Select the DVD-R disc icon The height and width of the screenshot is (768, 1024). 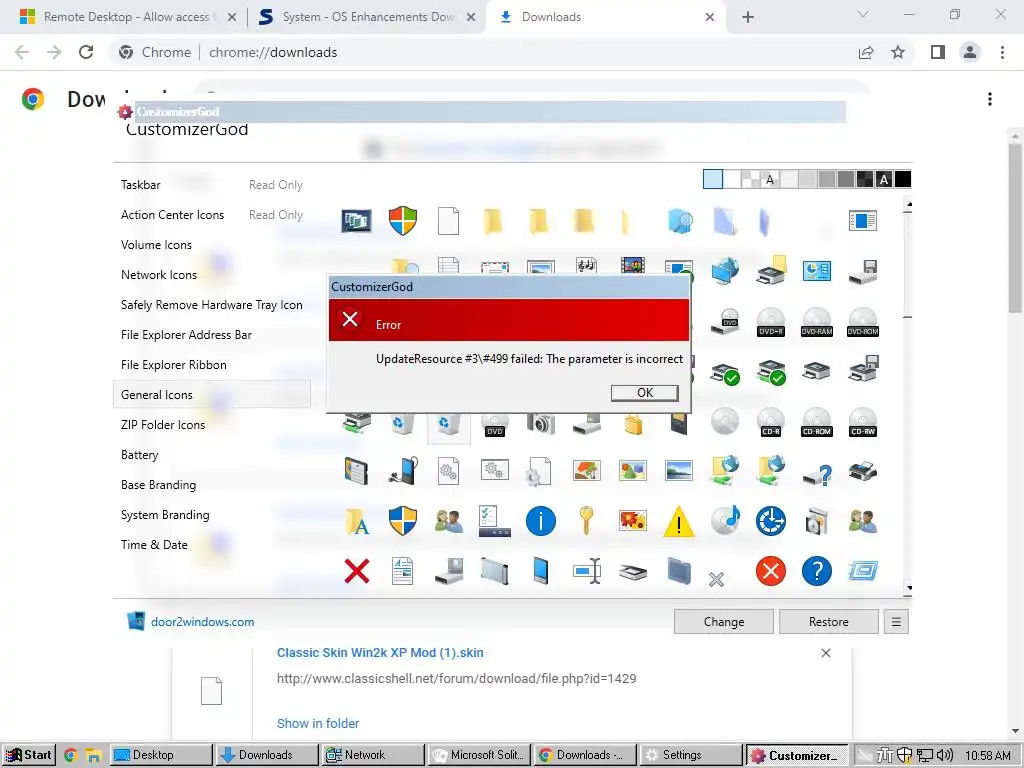(x=771, y=321)
